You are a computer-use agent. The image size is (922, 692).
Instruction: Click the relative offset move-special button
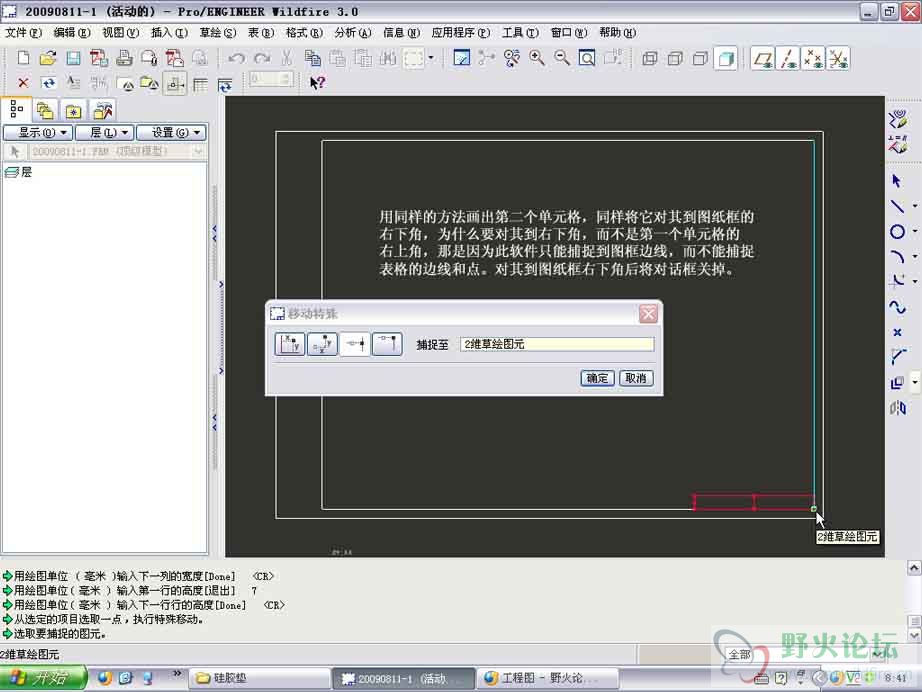tap(322, 344)
